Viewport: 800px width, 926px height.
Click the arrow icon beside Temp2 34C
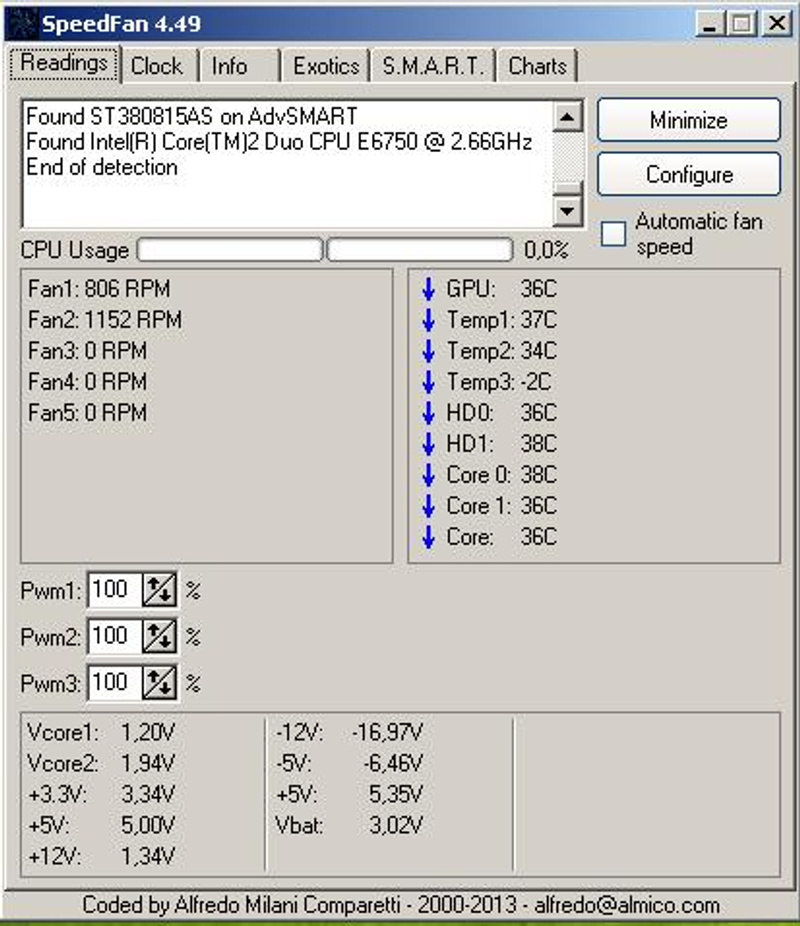point(429,351)
